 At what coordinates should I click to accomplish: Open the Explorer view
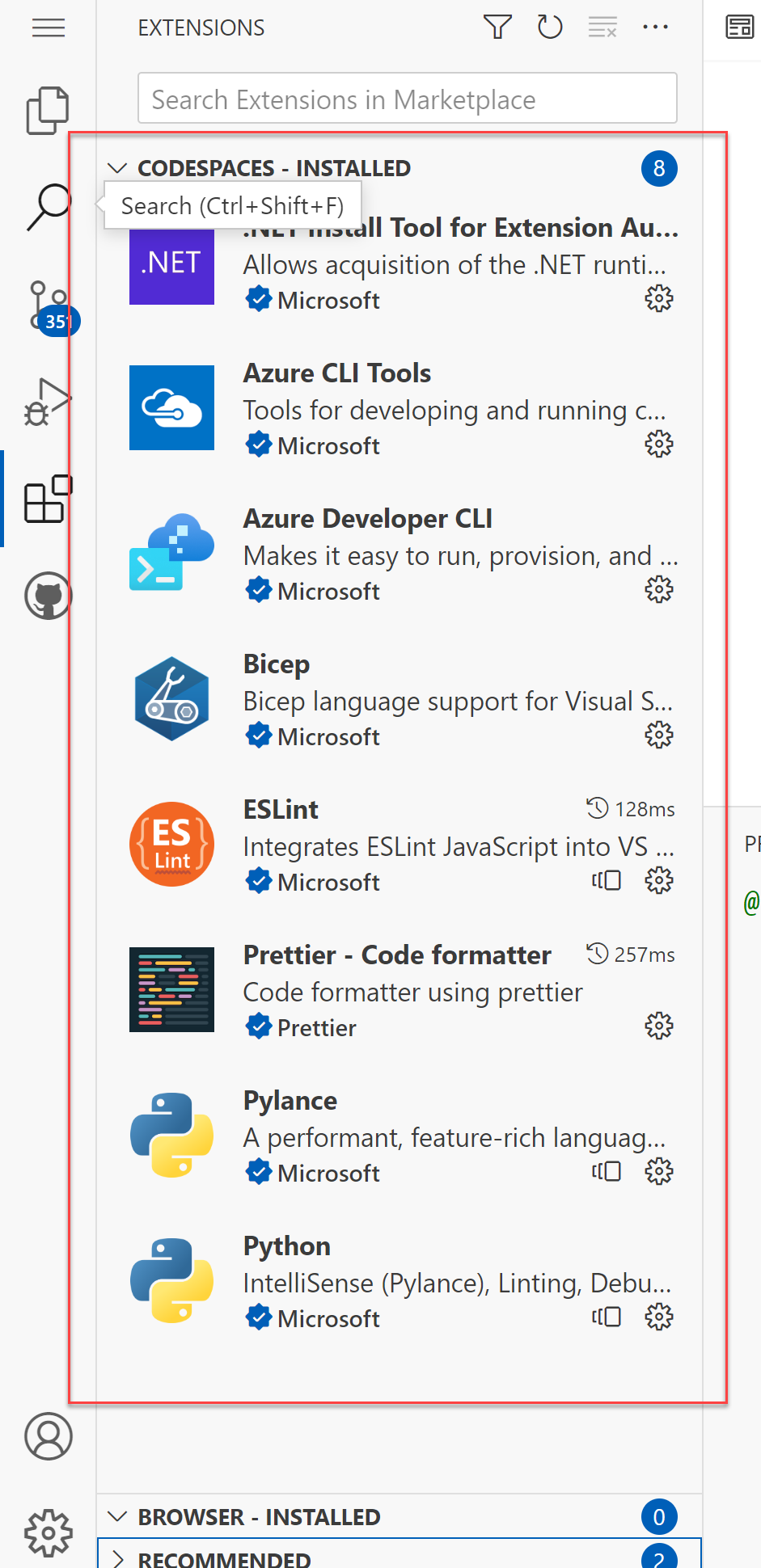point(48,110)
